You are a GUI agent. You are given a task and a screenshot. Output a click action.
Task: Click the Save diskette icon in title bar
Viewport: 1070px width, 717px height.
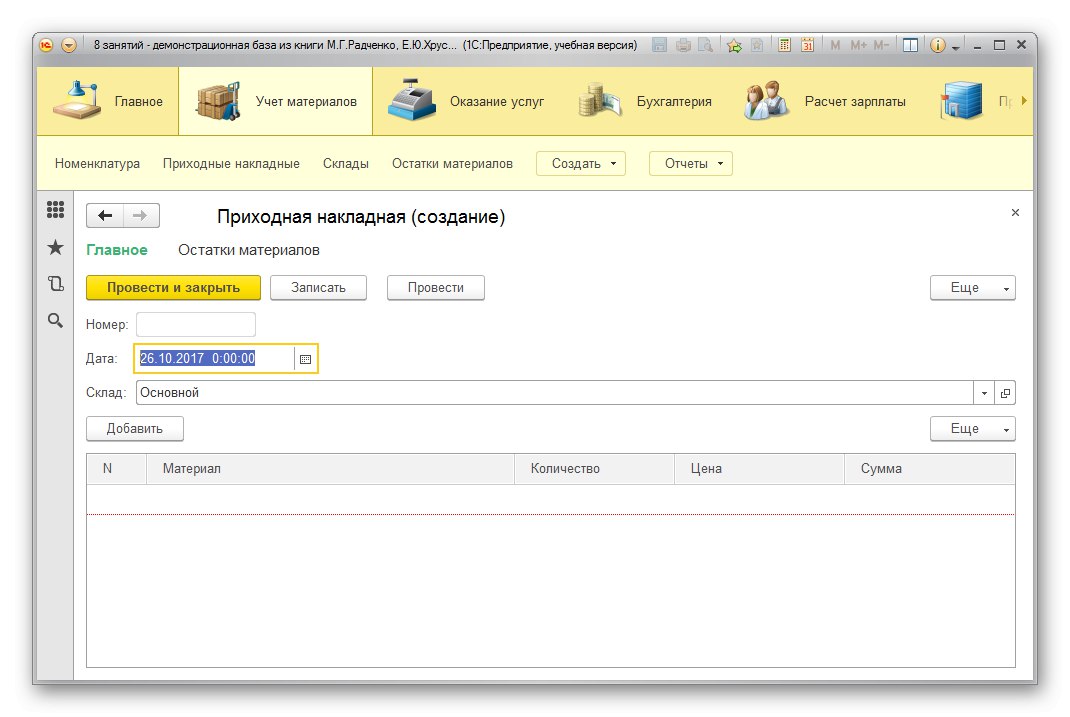[x=659, y=45]
